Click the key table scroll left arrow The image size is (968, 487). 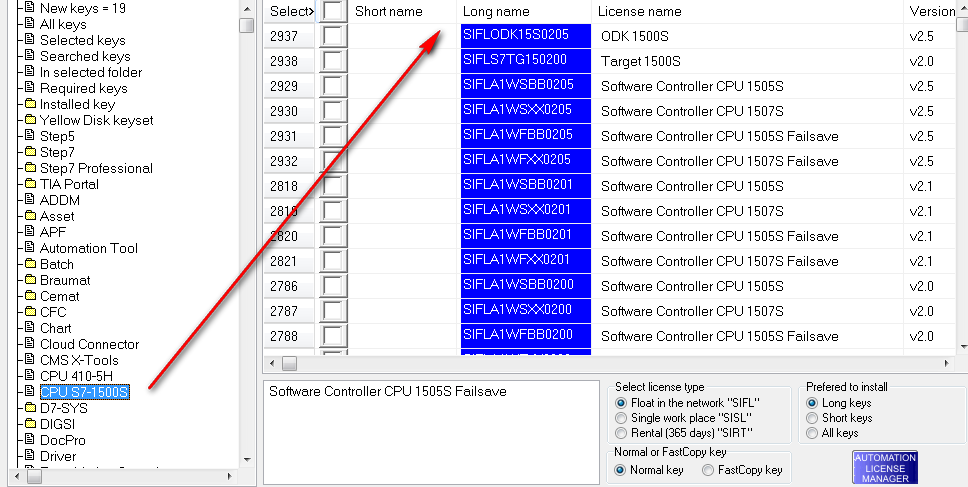click(272, 364)
